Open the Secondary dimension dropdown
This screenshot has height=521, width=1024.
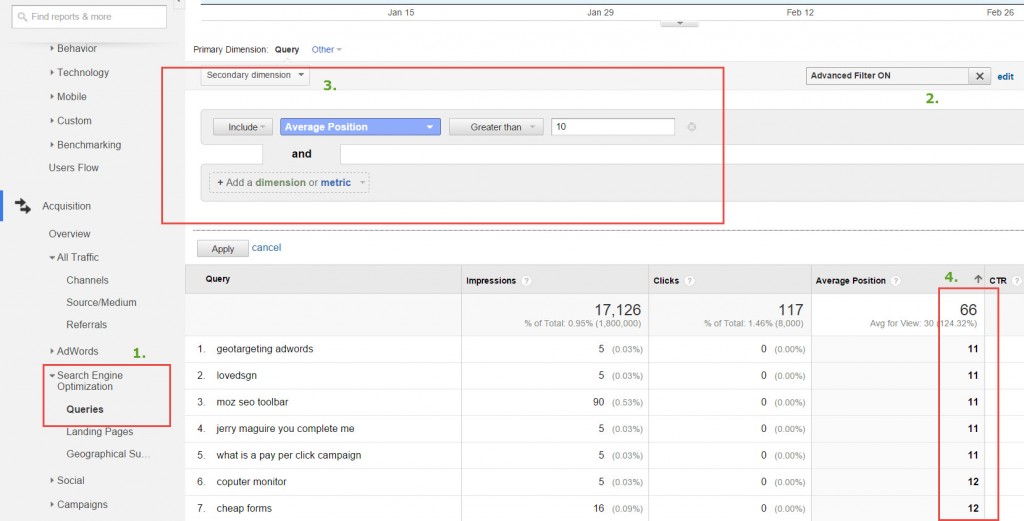pos(255,75)
